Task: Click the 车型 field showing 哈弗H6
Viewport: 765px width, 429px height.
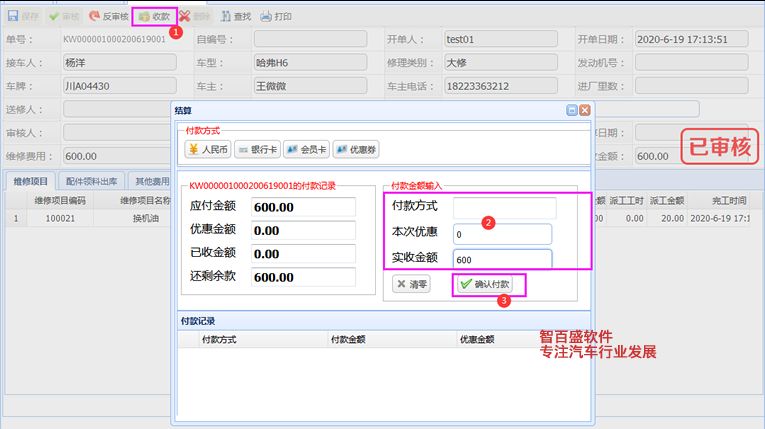Action: (310, 62)
